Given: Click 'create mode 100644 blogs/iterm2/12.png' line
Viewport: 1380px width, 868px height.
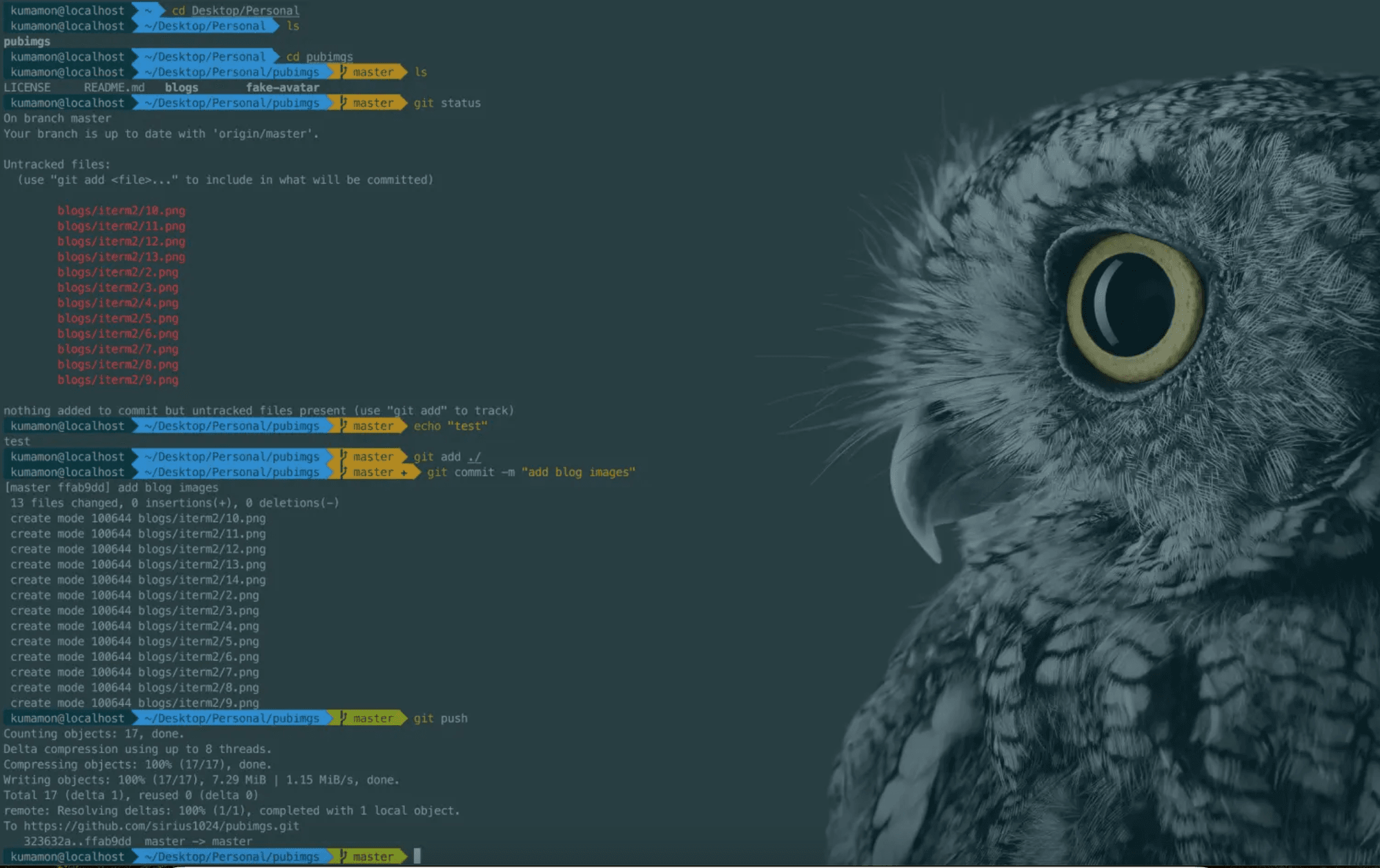Looking at the screenshot, I should pyautogui.click(x=138, y=549).
